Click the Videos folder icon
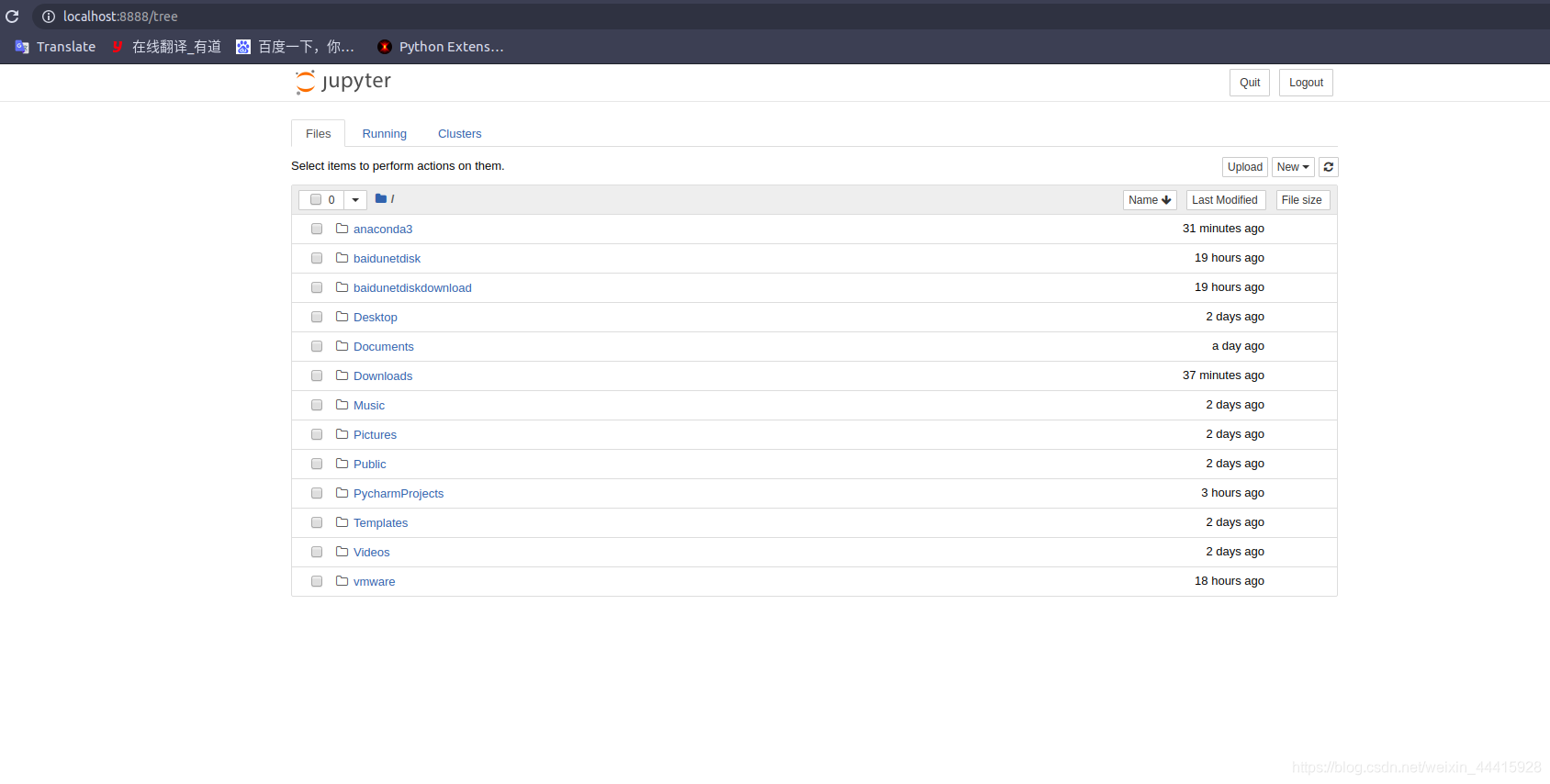1550x784 pixels. 342,552
